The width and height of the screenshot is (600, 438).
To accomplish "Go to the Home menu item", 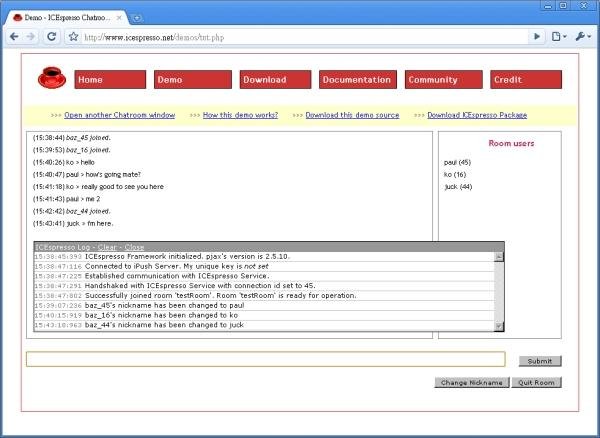I will point(110,80).
